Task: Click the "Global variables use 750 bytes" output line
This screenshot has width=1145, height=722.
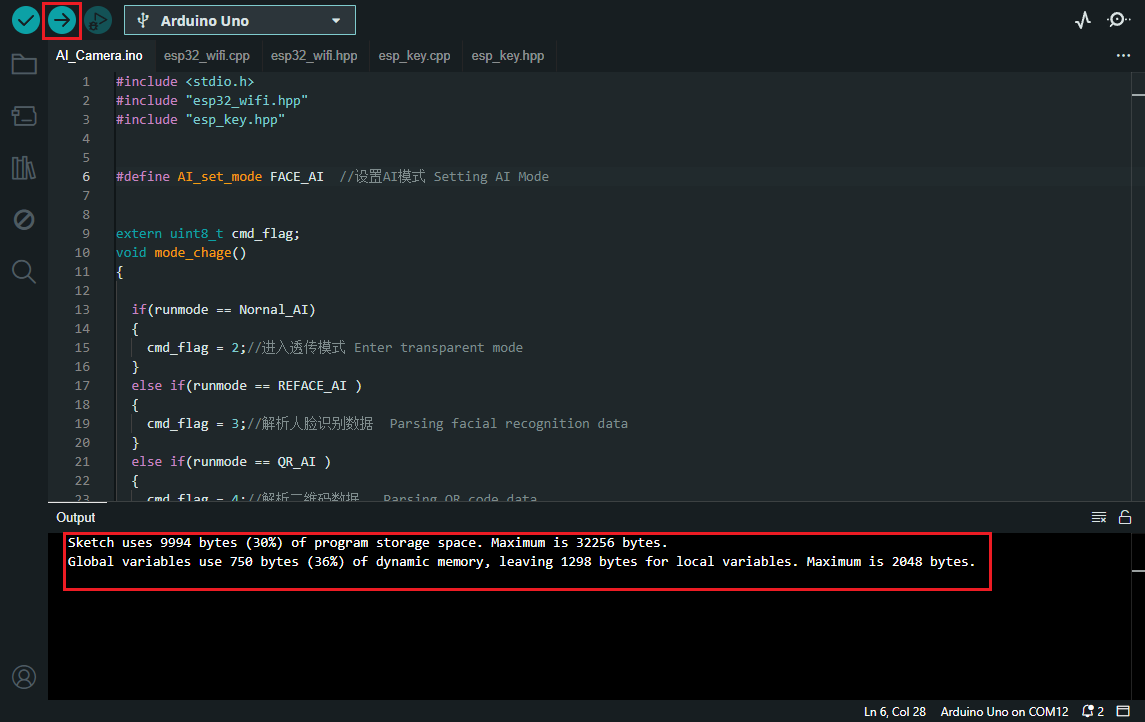Action: pos(521,561)
